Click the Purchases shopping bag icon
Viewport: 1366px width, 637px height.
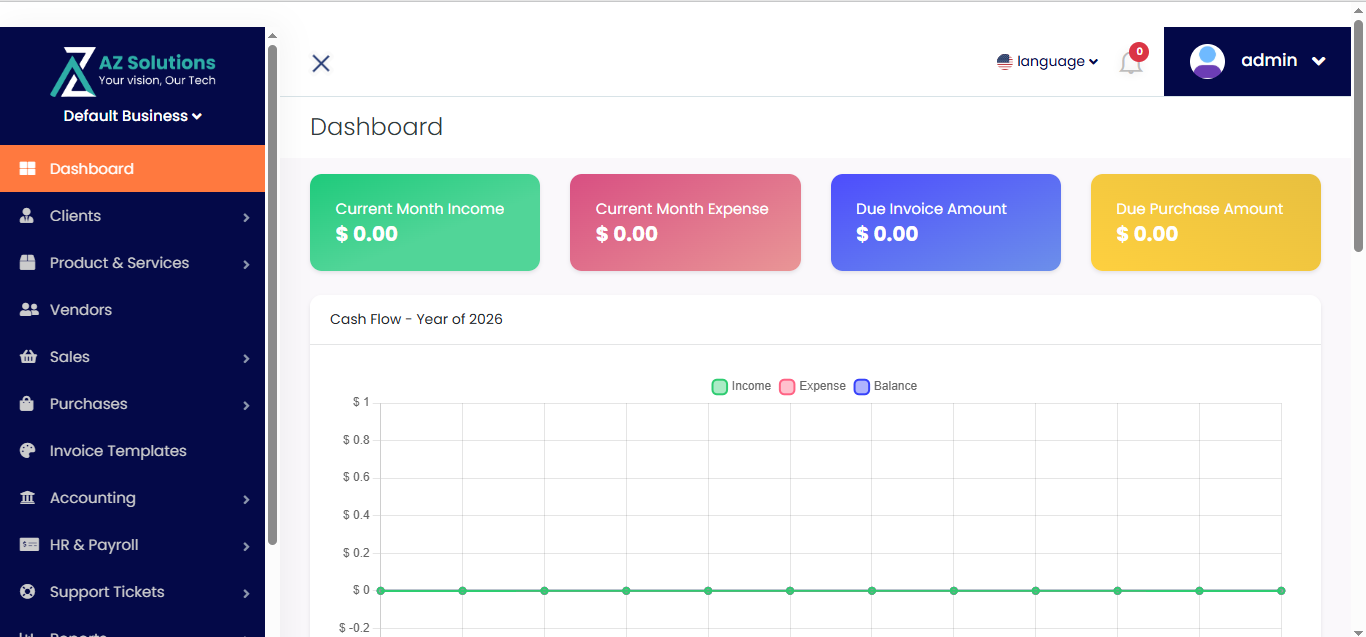pyautogui.click(x=27, y=404)
